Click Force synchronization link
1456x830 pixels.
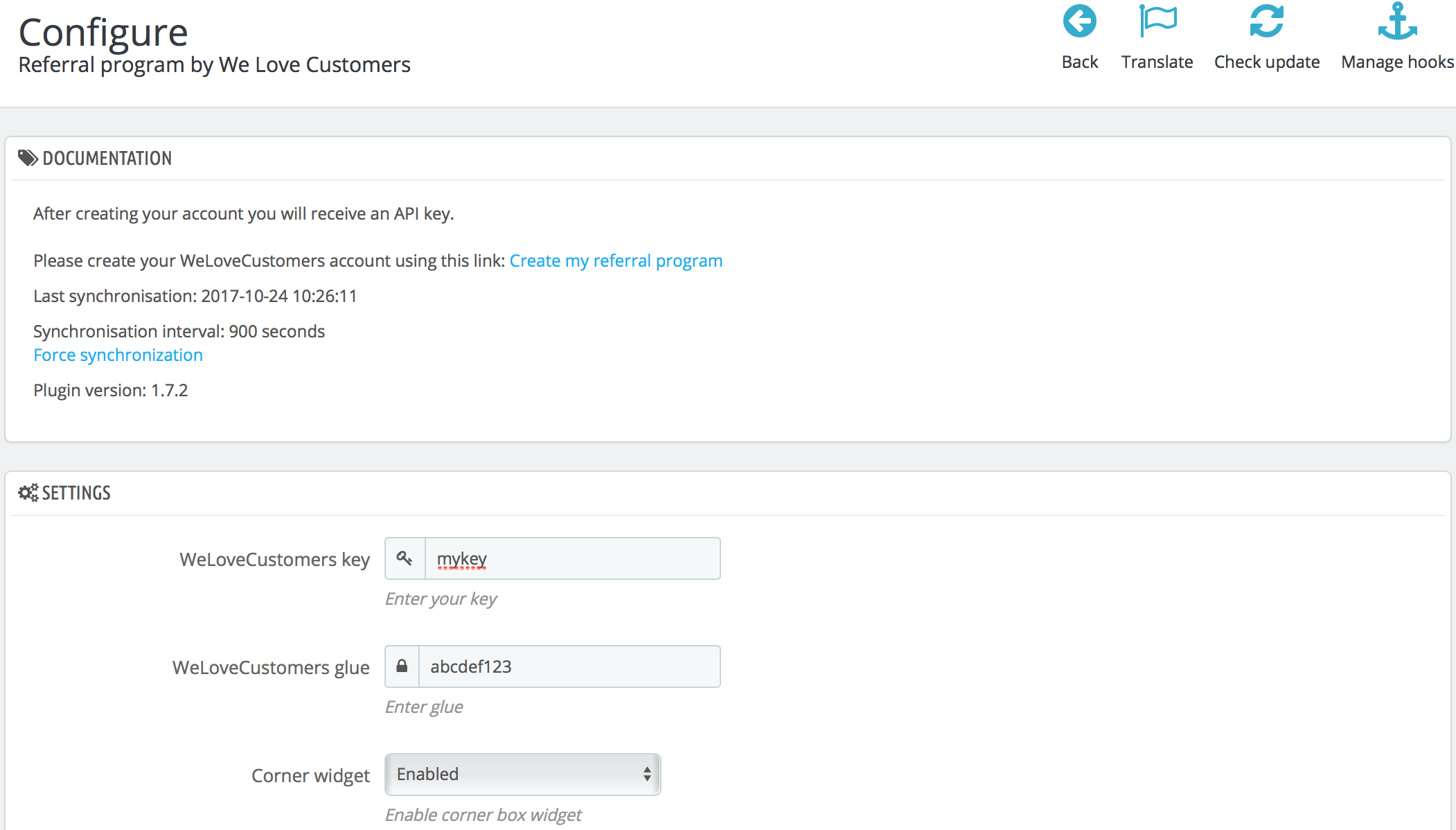pyautogui.click(x=118, y=355)
